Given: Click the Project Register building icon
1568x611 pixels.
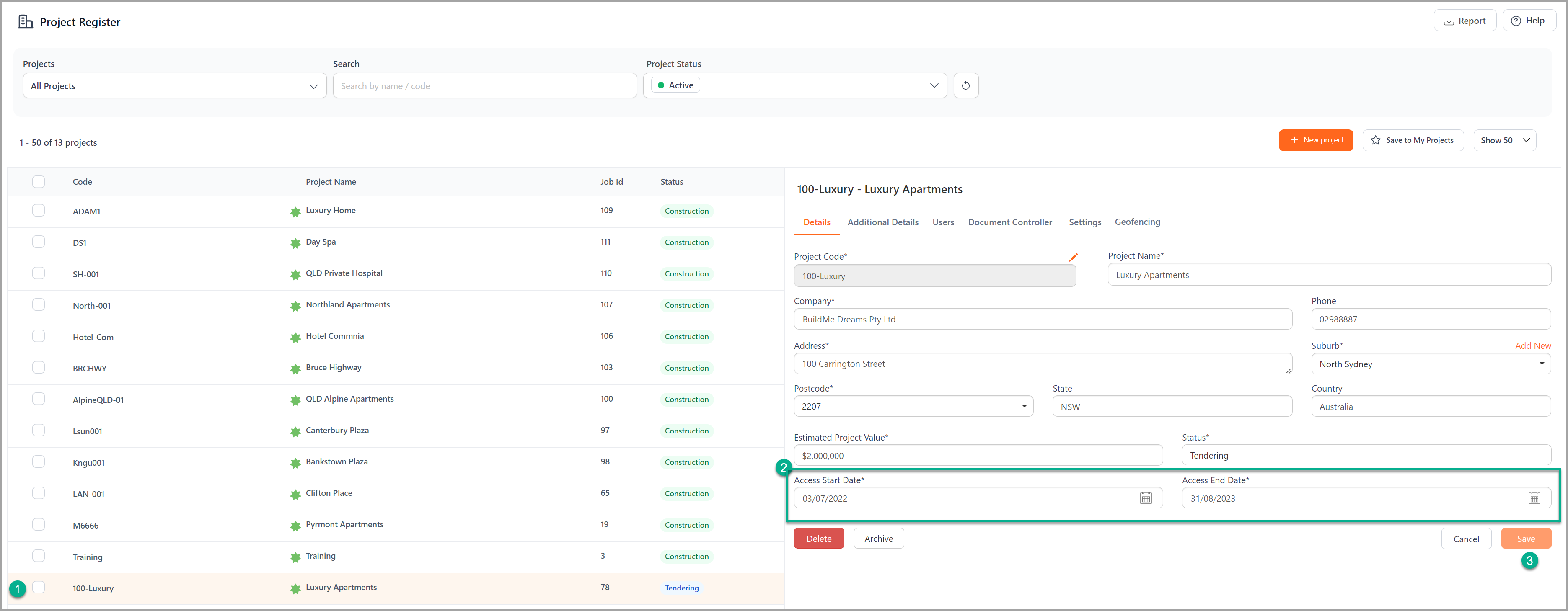Looking at the screenshot, I should 26,22.
